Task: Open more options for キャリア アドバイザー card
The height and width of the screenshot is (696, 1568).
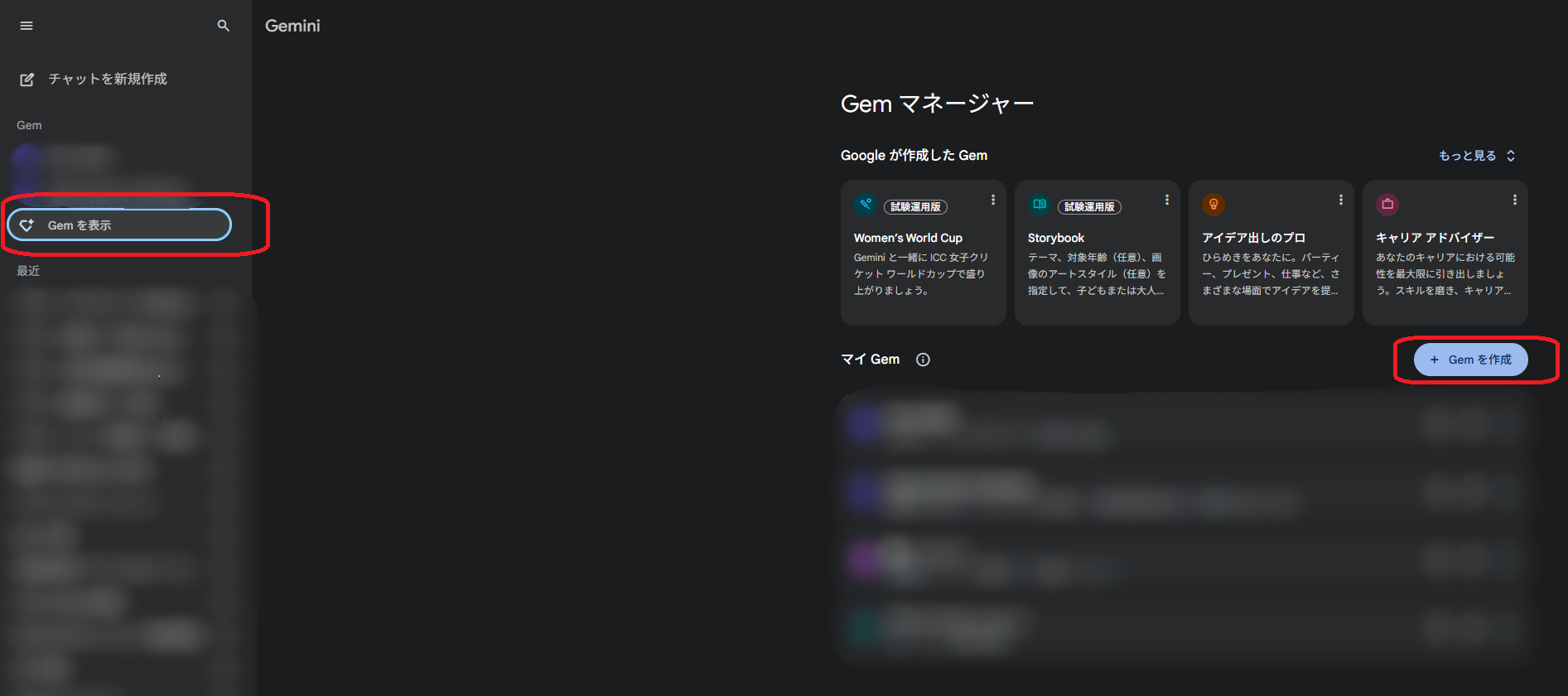Action: pyautogui.click(x=1515, y=200)
